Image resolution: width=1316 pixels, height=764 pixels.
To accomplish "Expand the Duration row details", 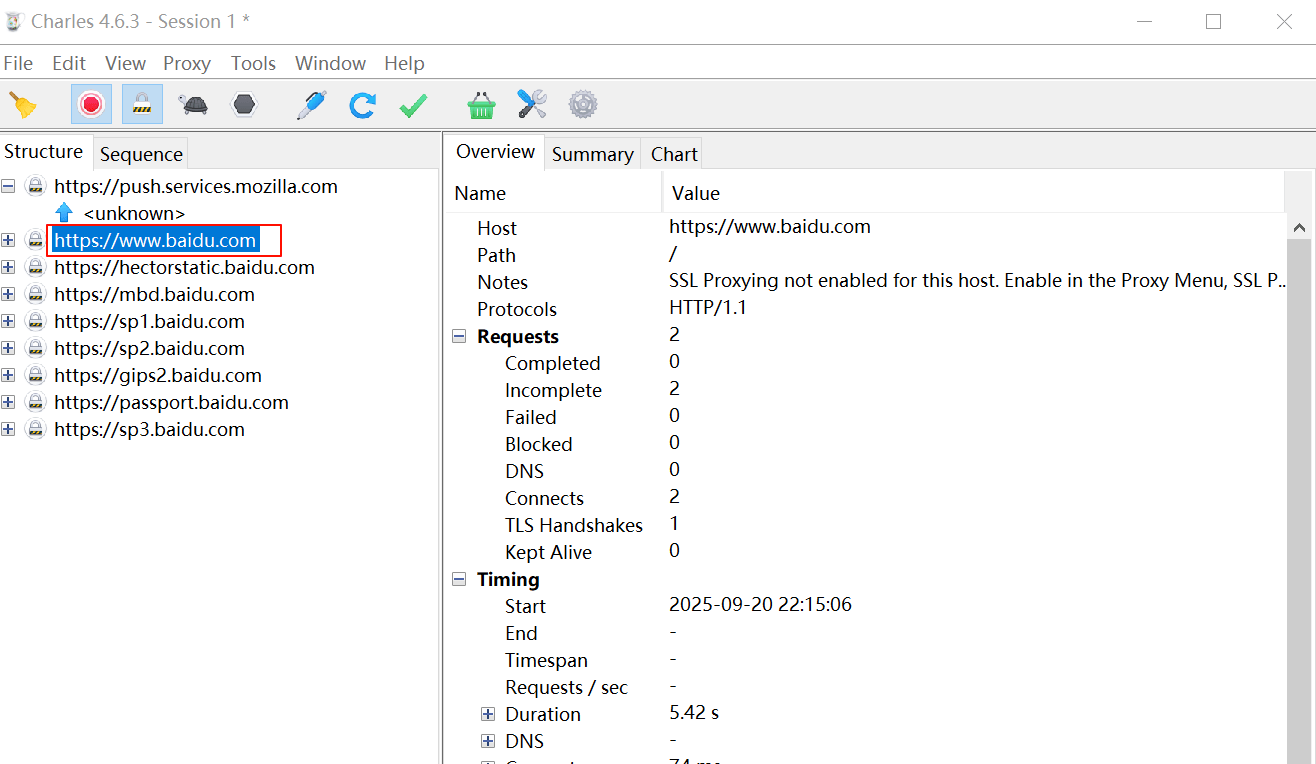I will 488,714.
